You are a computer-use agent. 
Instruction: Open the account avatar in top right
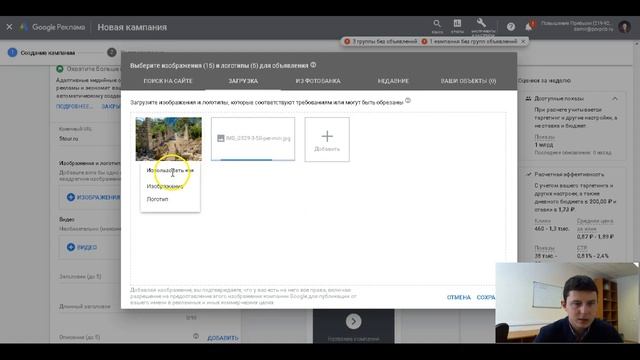624,27
